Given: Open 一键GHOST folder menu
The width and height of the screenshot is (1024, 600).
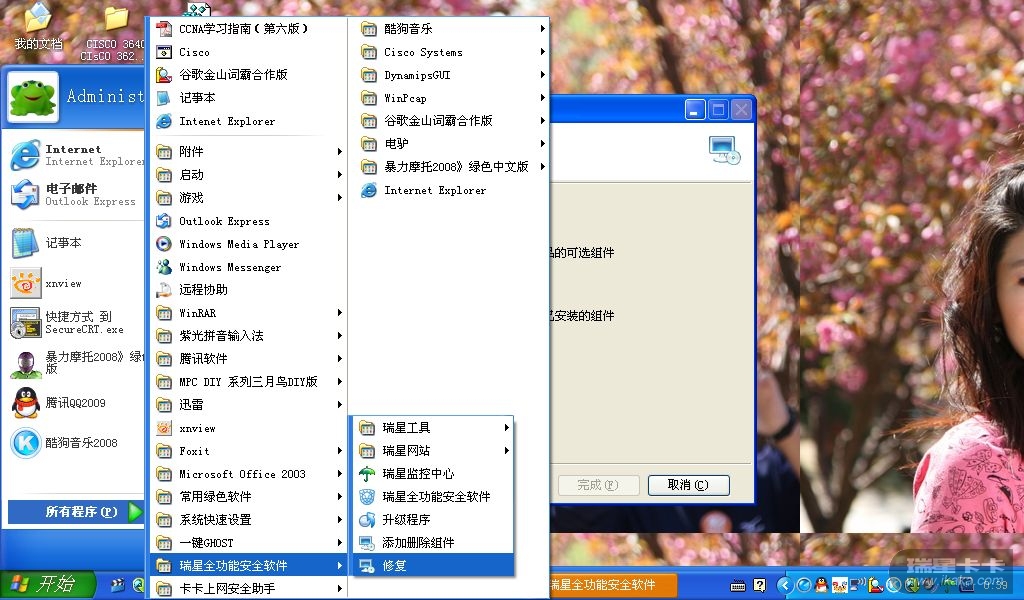Looking at the screenshot, I should coord(248,543).
